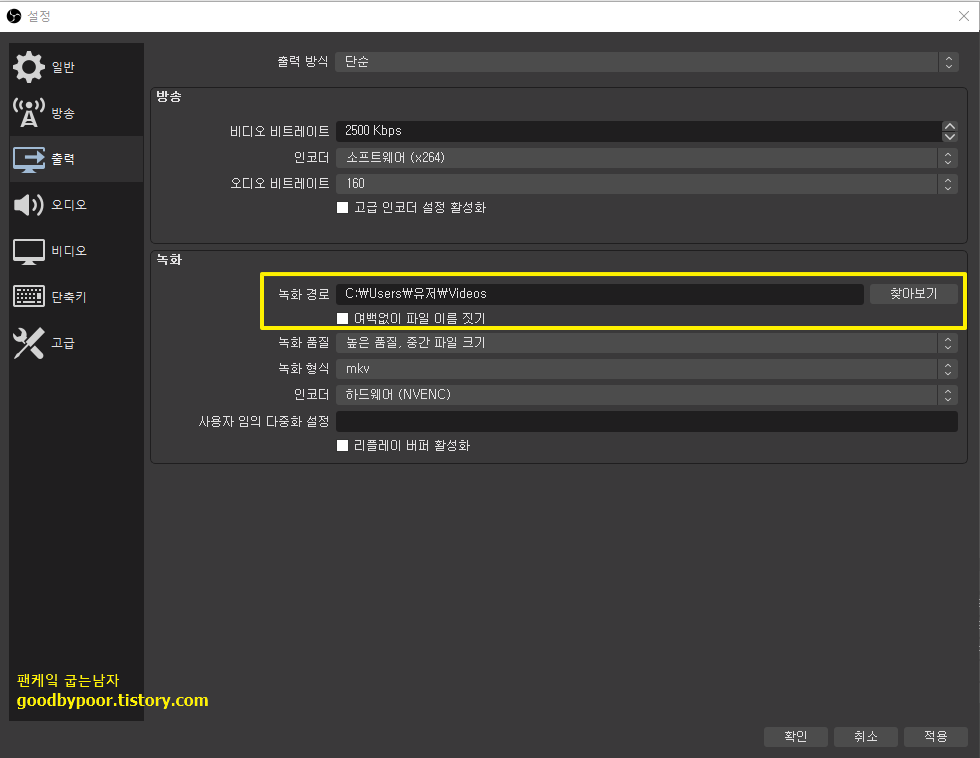Switch to the 오디오 settings section
The width and height of the screenshot is (980, 758).
[x=76, y=205]
